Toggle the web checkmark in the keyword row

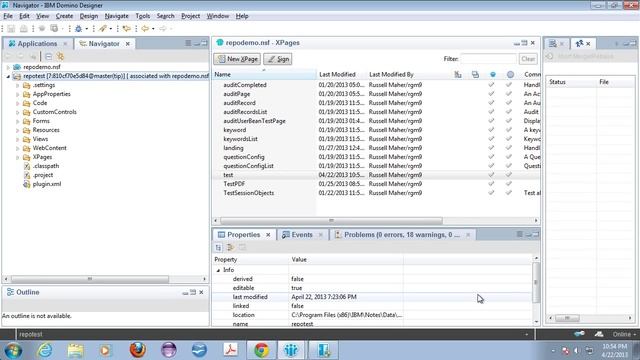point(491,130)
